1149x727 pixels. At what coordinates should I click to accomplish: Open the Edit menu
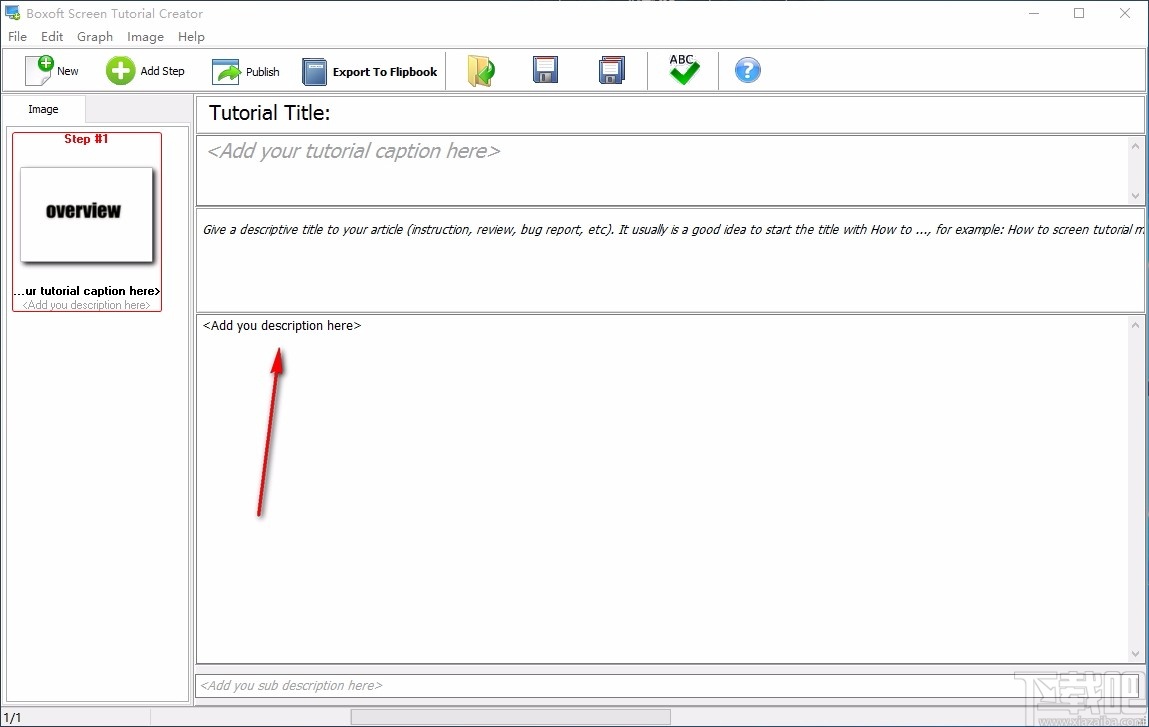coord(52,36)
